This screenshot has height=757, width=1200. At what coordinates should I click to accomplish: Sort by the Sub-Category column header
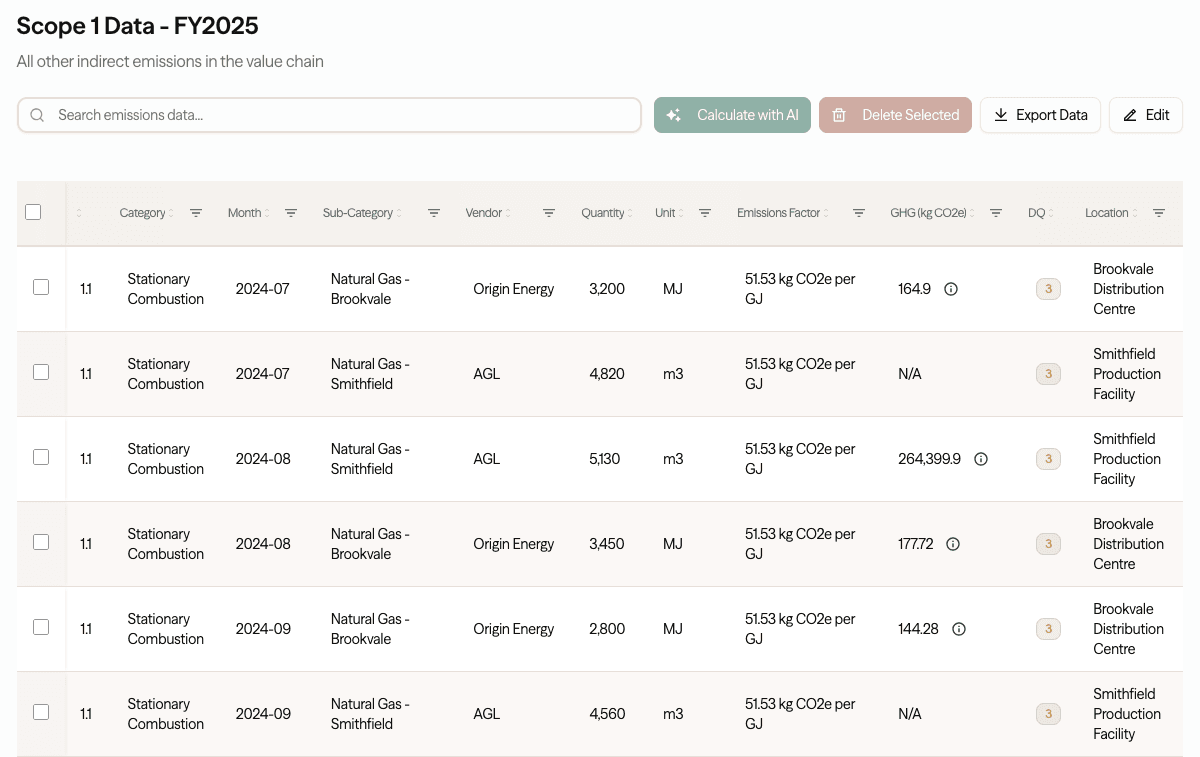pyautogui.click(x=358, y=213)
